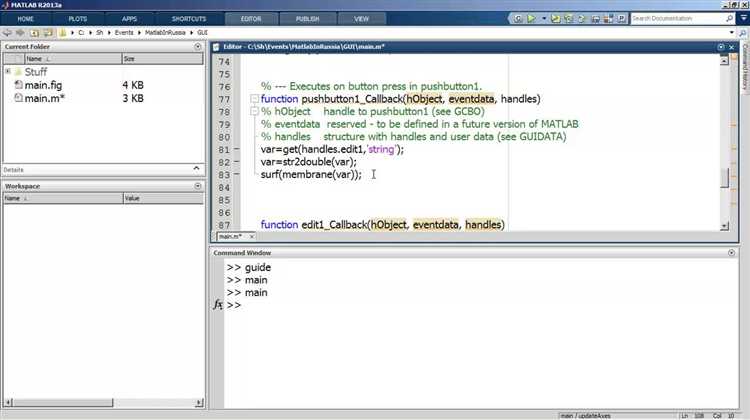Click Current Folder horizontal scrollbar left arrow
The width and height of the screenshot is (750, 420).
[x=8, y=403]
